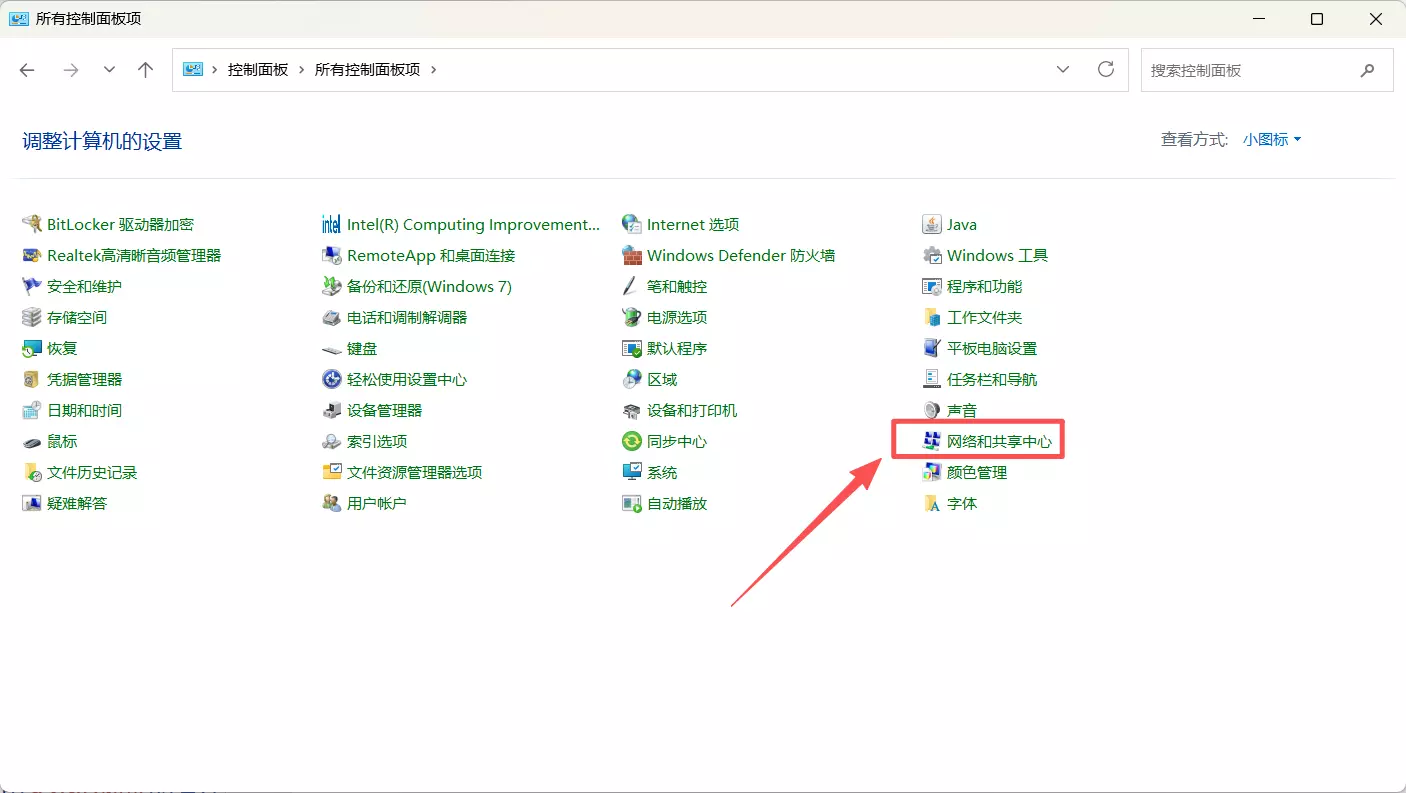The image size is (1406, 793).
Task: Open the 区域 link
Action: [x=662, y=379]
